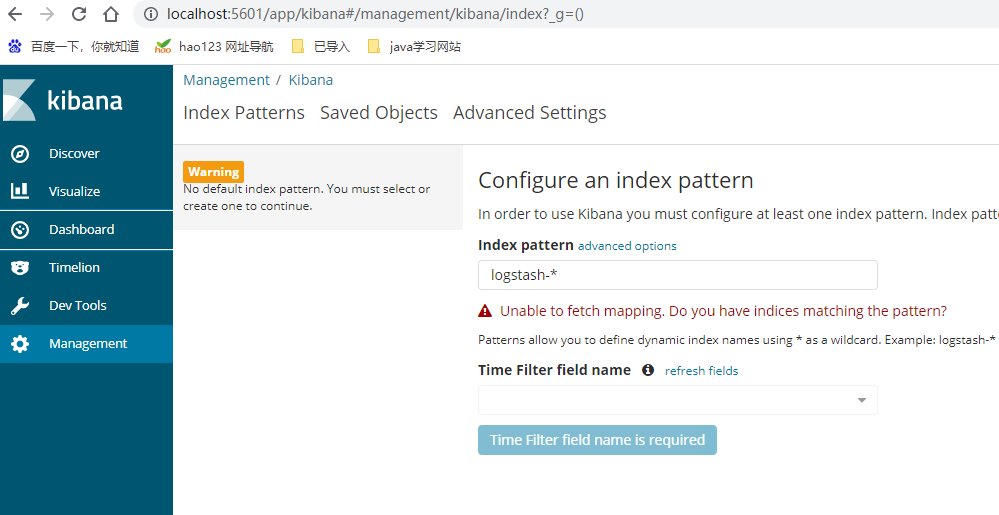This screenshot has width=999, height=515.
Task: Click the Kibana logo icon
Action: coord(19,100)
